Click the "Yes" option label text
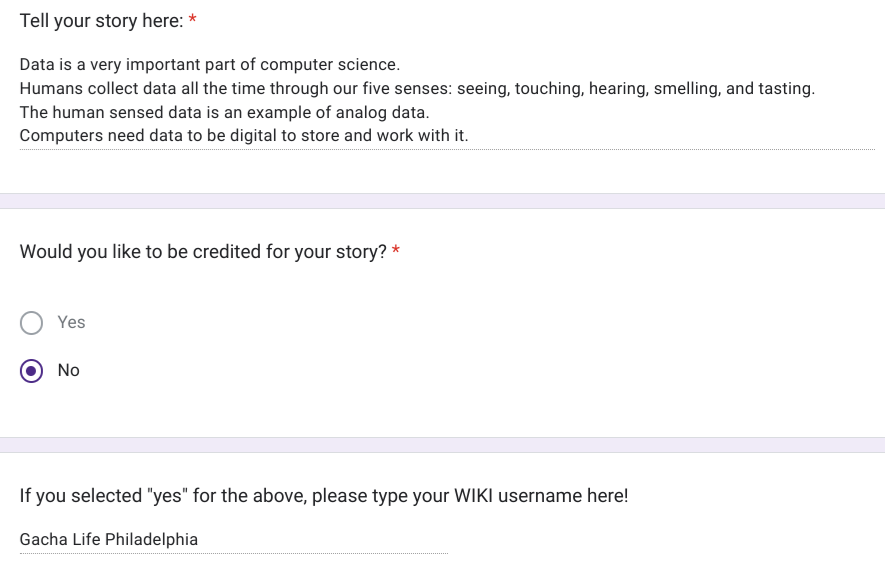The height and width of the screenshot is (571, 885). pyautogui.click(x=71, y=323)
